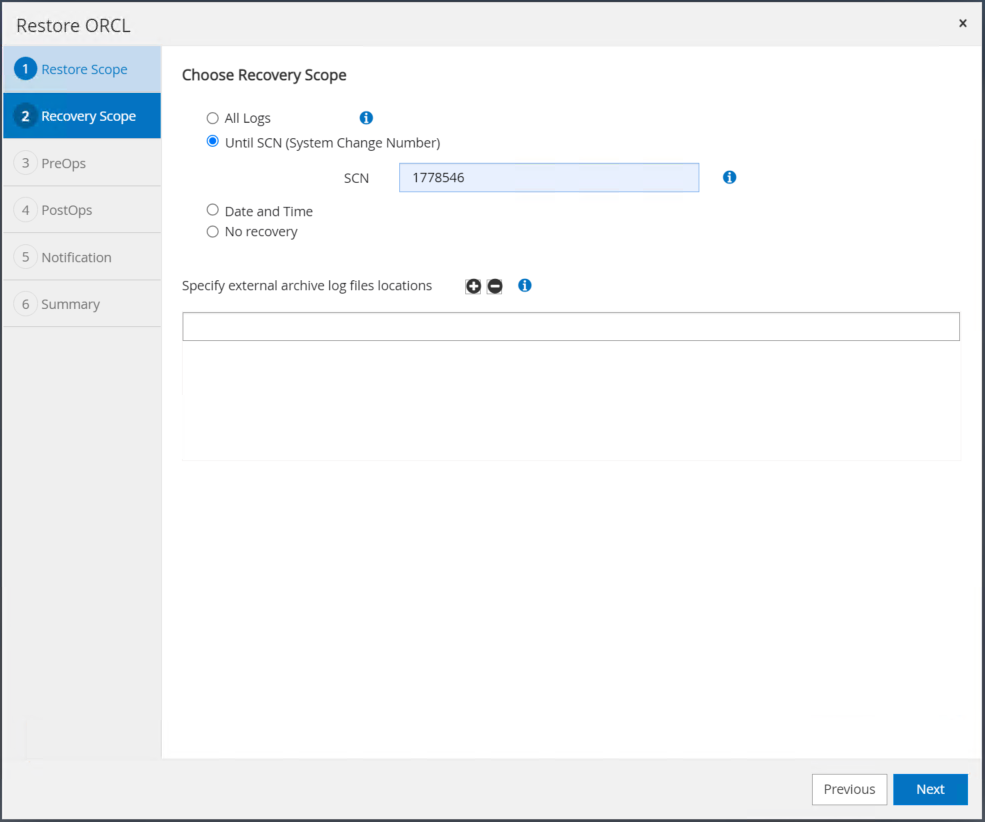Click the Next button
985x822 pixels.
click(930, 789)
